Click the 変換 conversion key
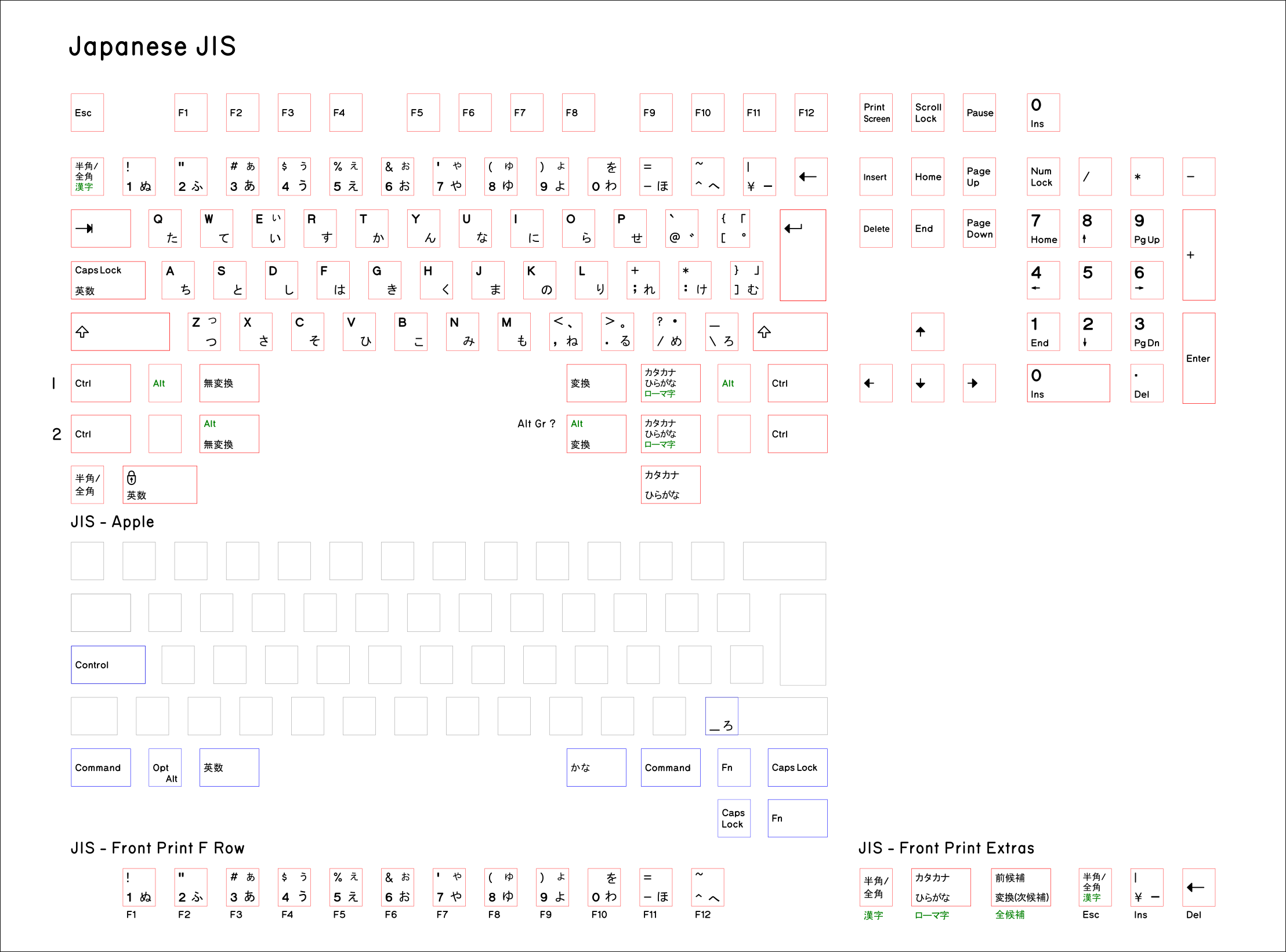Screen dimensions: 1286x952 pyautogui.click(x=596, y=383)
